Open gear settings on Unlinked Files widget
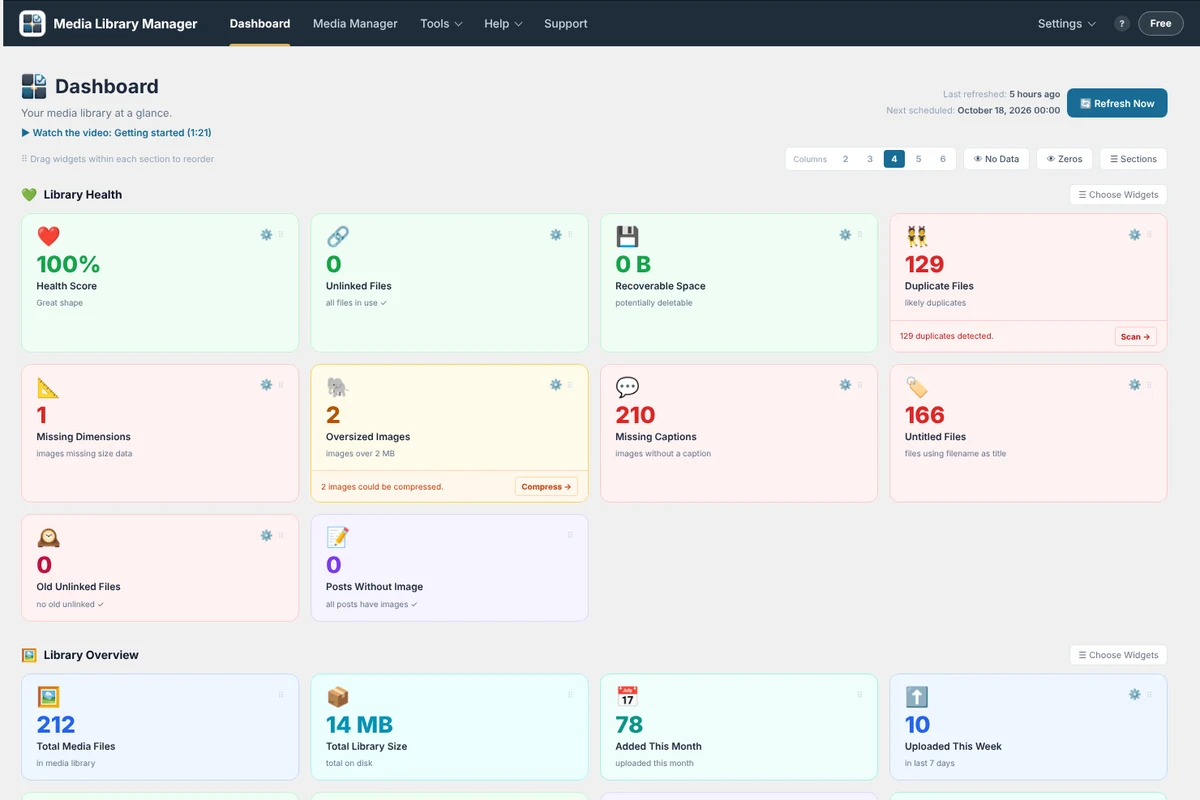 click(x=556, y=235)
